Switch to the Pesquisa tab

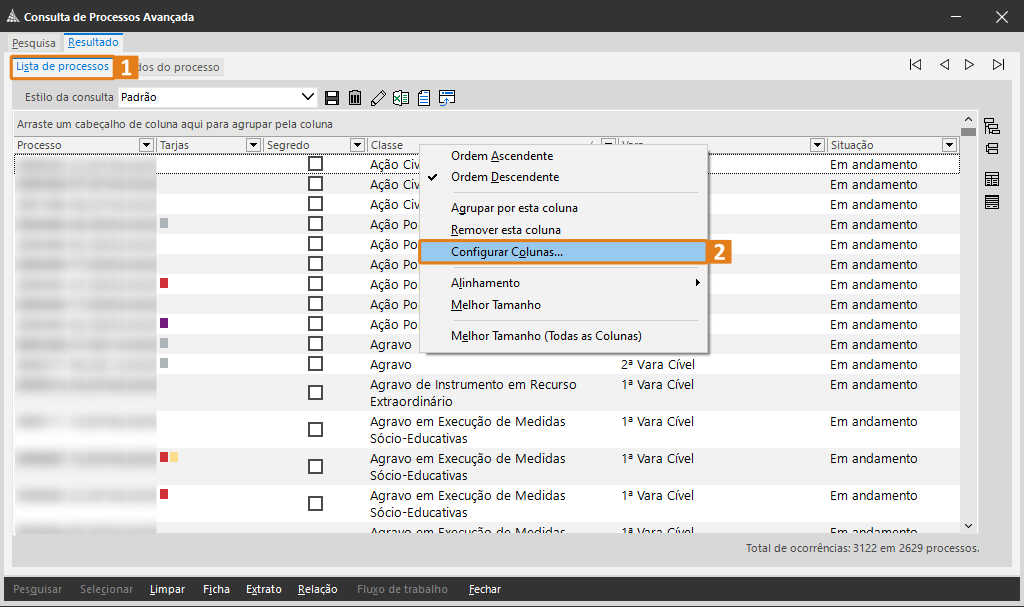34,43
